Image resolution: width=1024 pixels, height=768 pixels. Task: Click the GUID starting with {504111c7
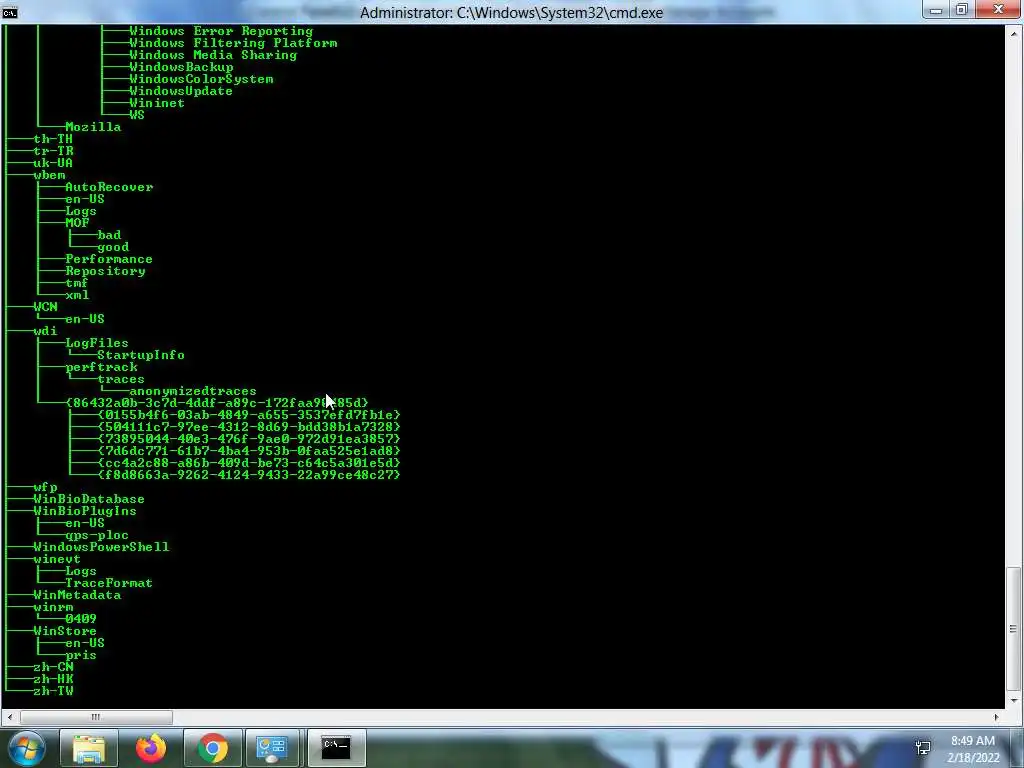point(249,427)
